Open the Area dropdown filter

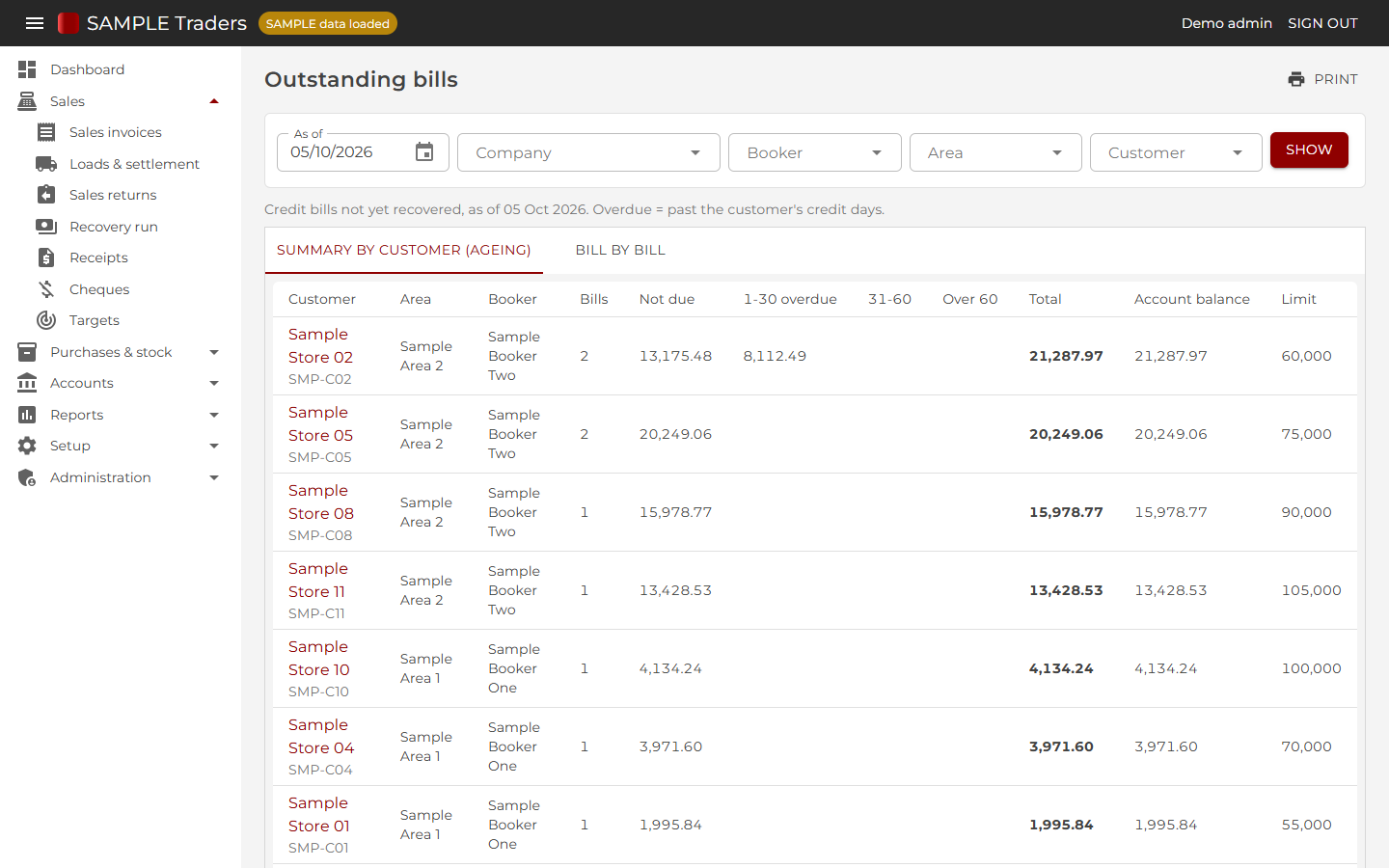click(995, 152)
